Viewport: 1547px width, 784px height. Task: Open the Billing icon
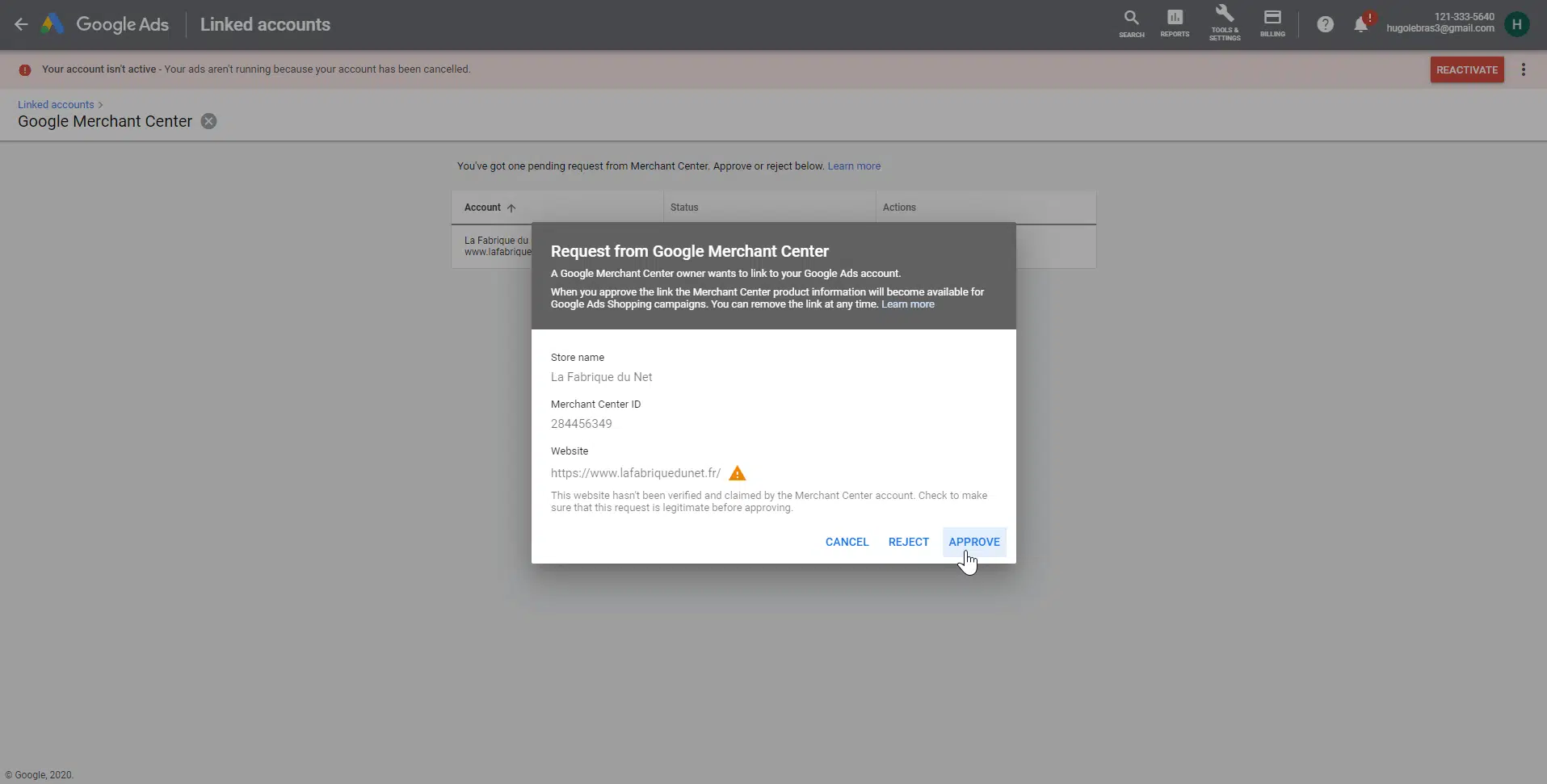tap(1272, 23)
